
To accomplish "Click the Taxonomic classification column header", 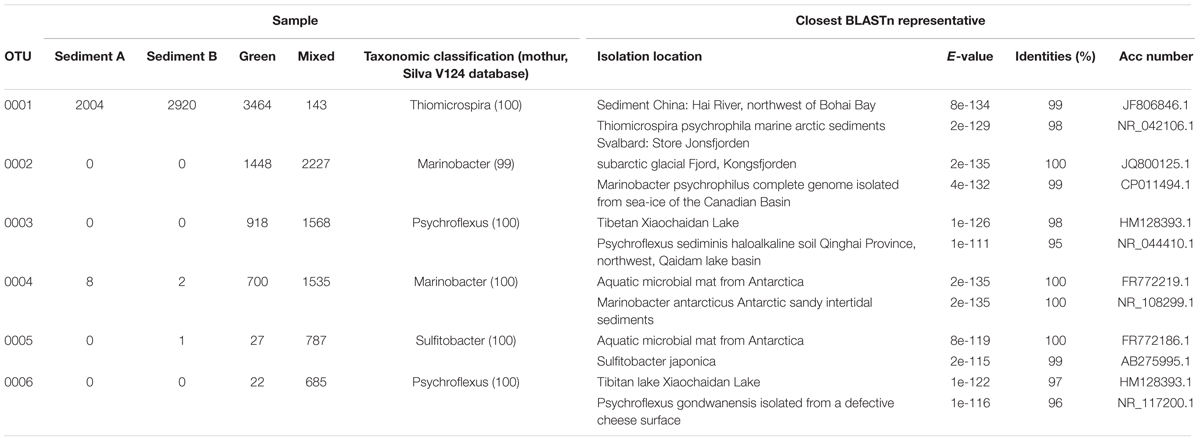I will [463, 64].
